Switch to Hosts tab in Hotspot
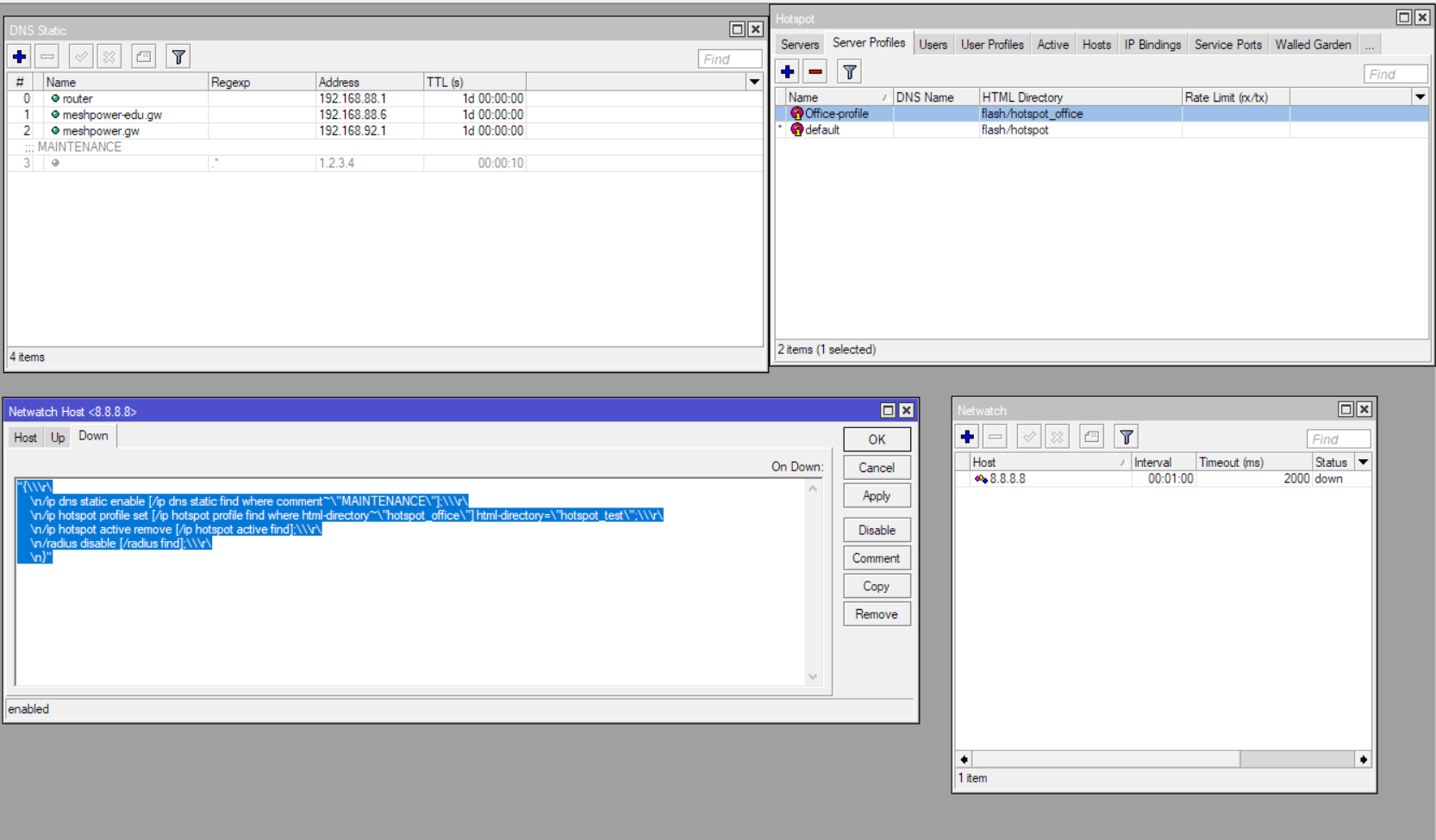 coord(1096,45)
